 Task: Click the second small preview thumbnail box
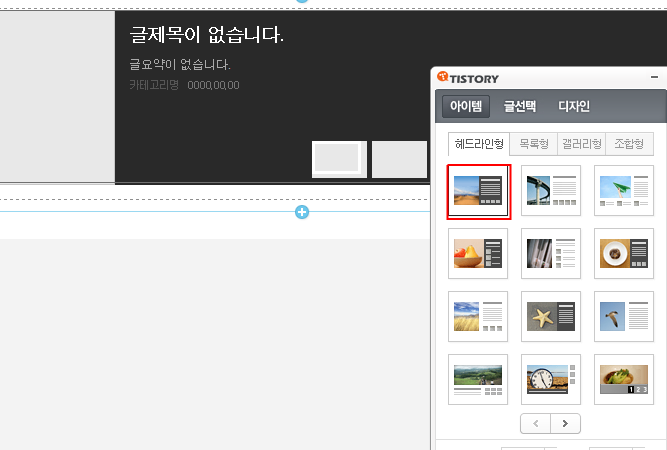coord(399,159)
